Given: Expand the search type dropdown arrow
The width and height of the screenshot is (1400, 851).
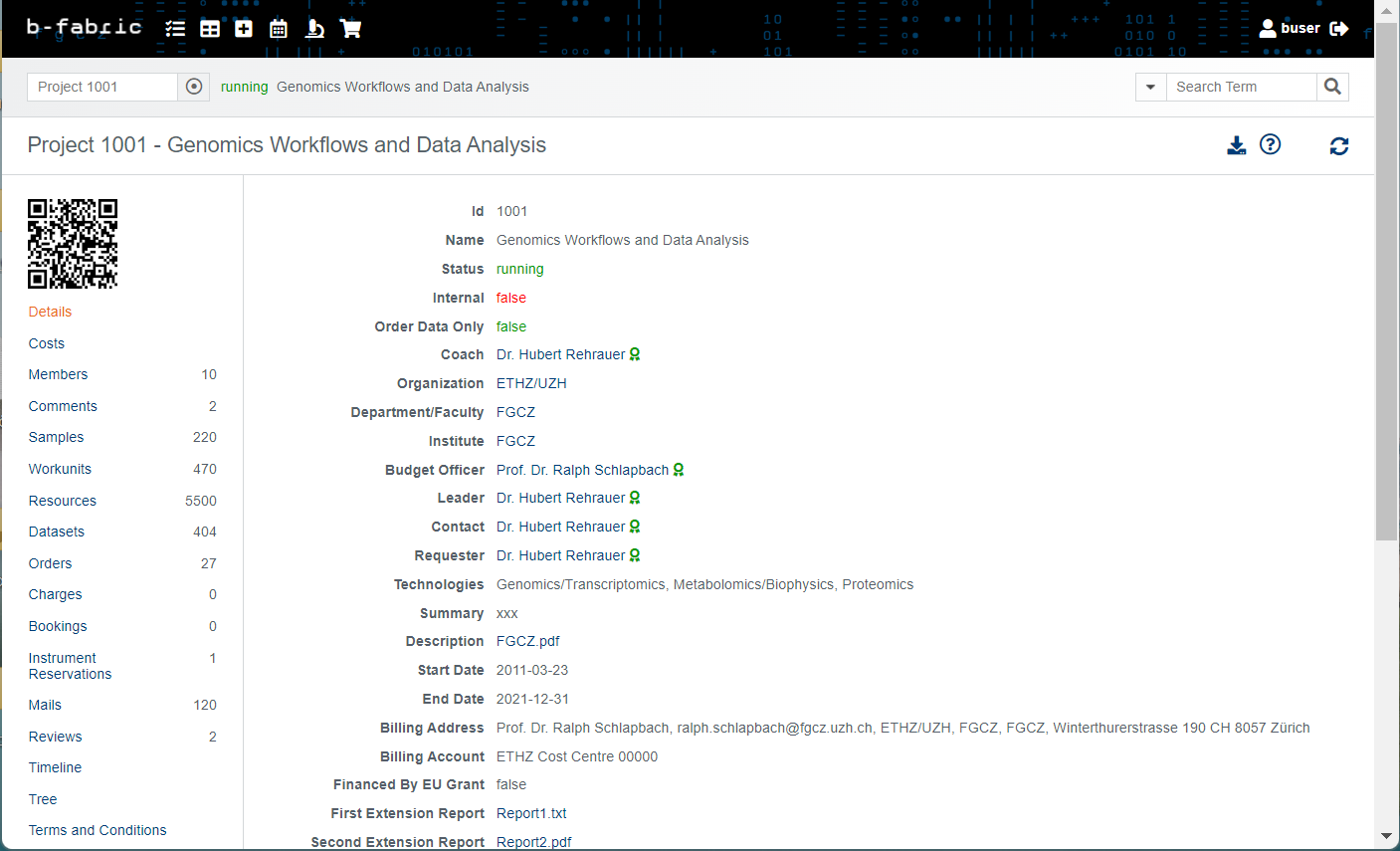Looking at the screenshot, I should coord(1150,87).
